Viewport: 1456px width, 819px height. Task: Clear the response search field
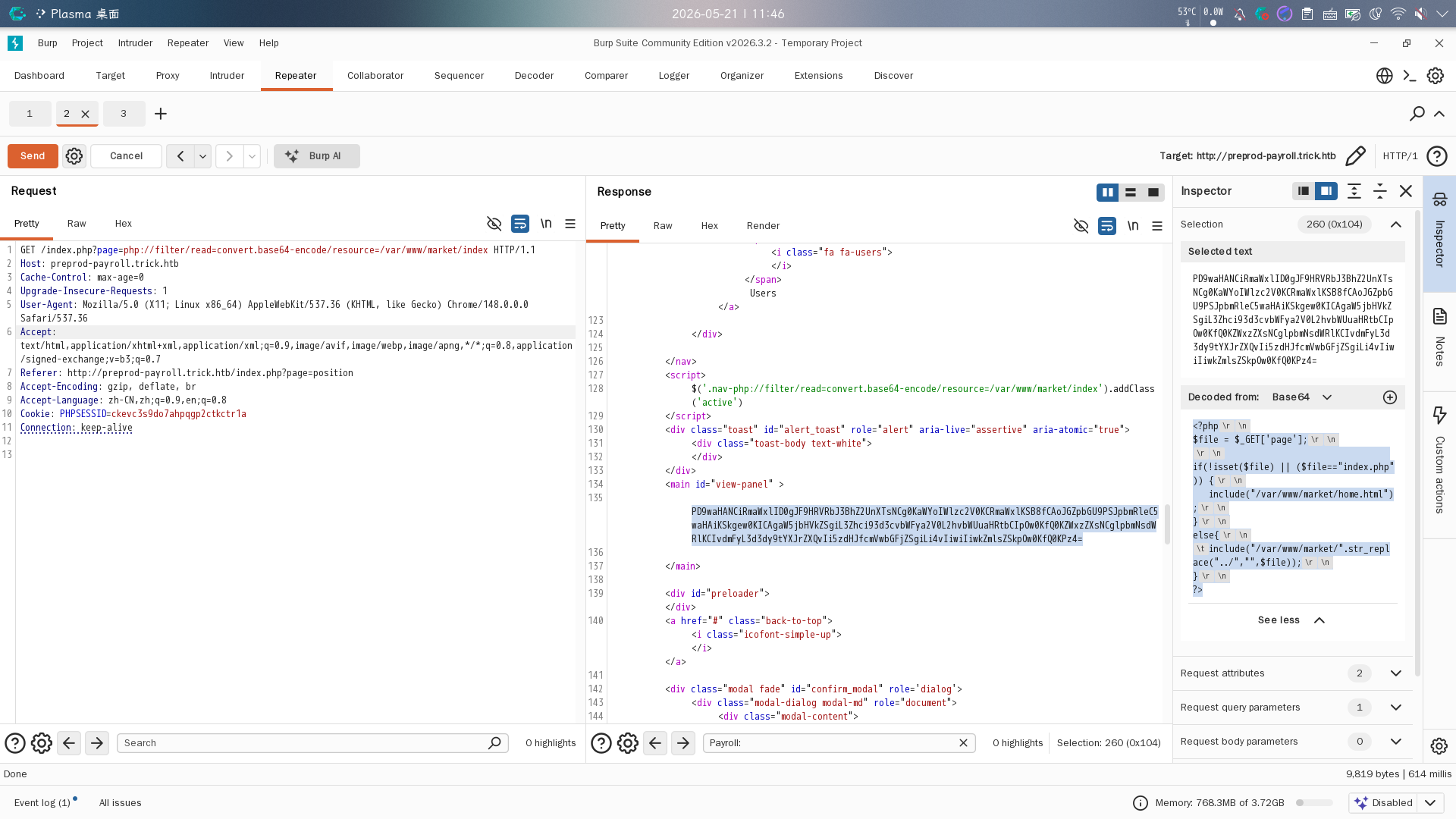pyautogui.click(x=963, y=743)
